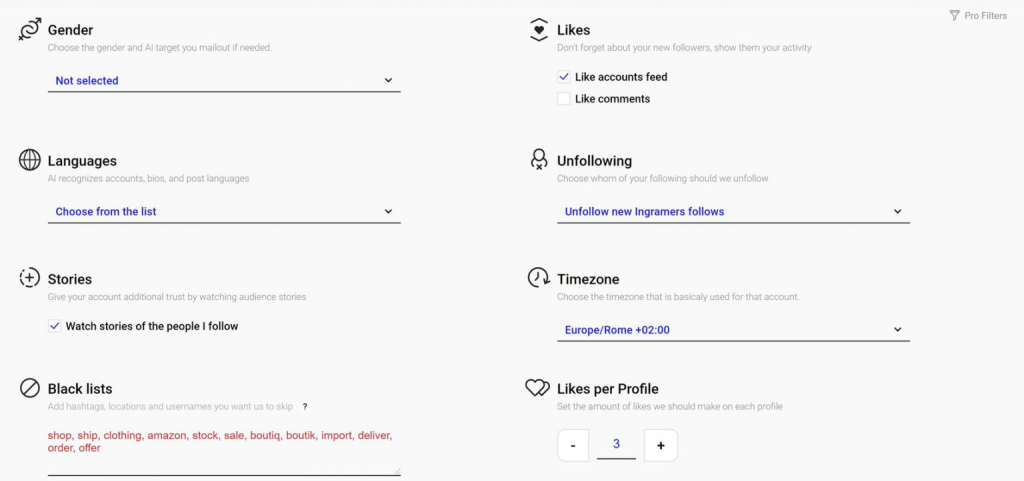Uncheck Like accounts feed checkbox

(564, 77)
